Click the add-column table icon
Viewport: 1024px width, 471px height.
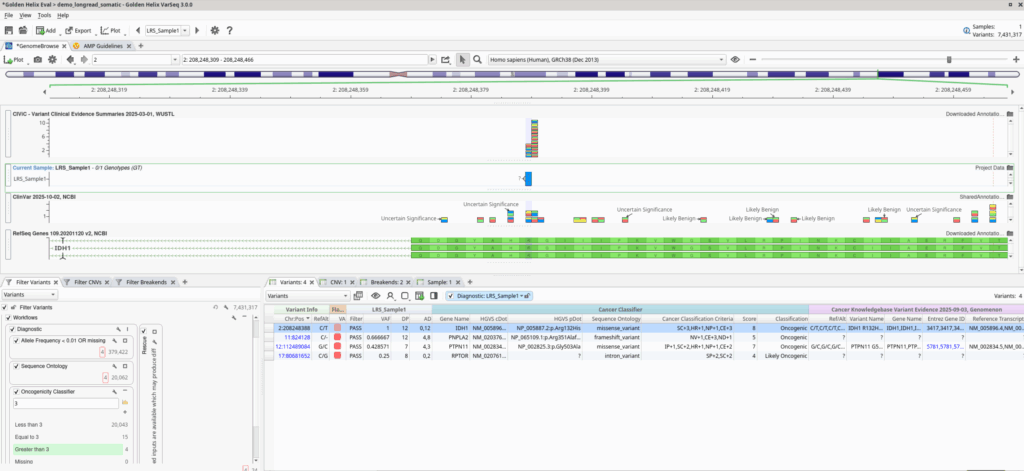click(419, 295)
